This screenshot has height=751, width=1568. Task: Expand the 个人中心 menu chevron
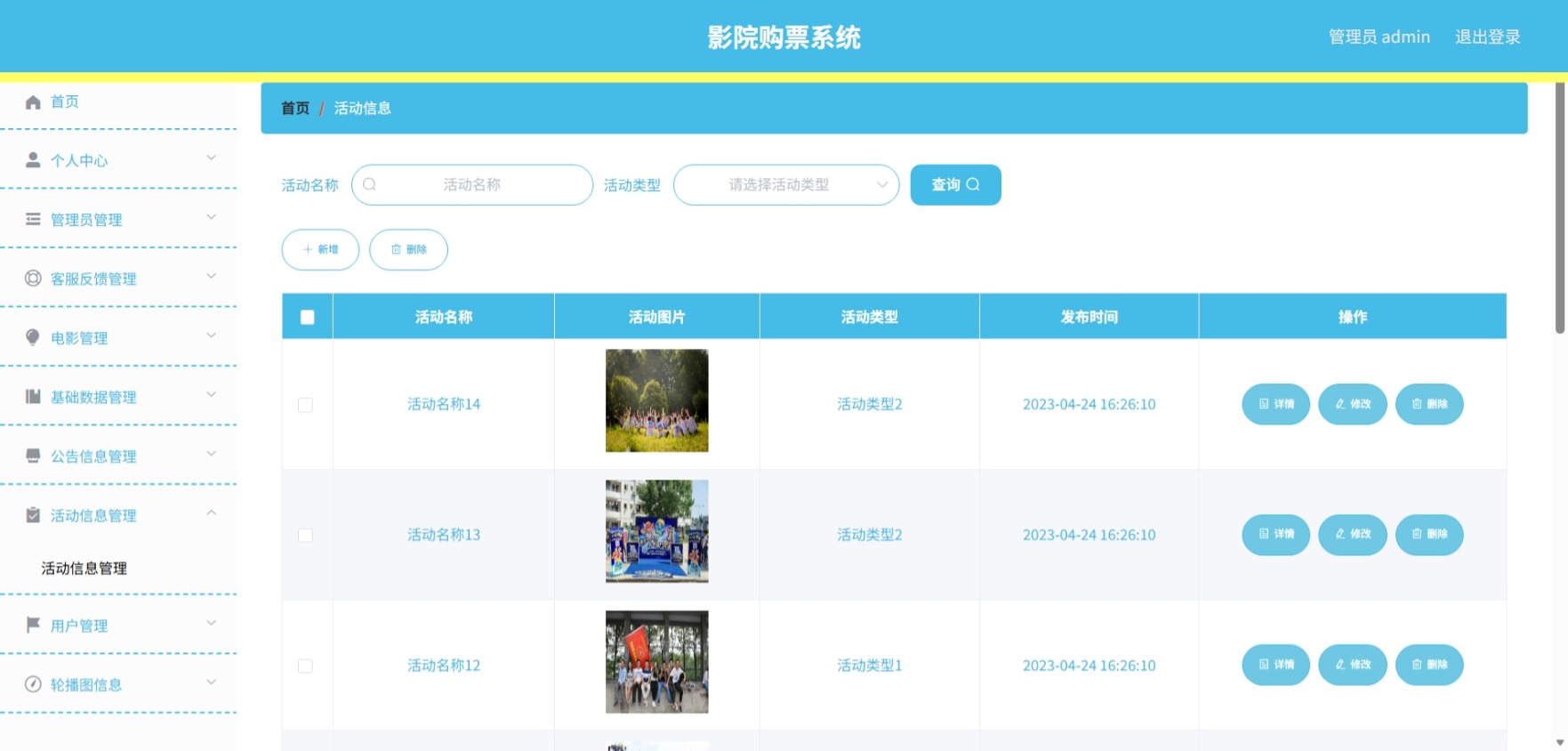pyautogui.click(x=212, y=157)
